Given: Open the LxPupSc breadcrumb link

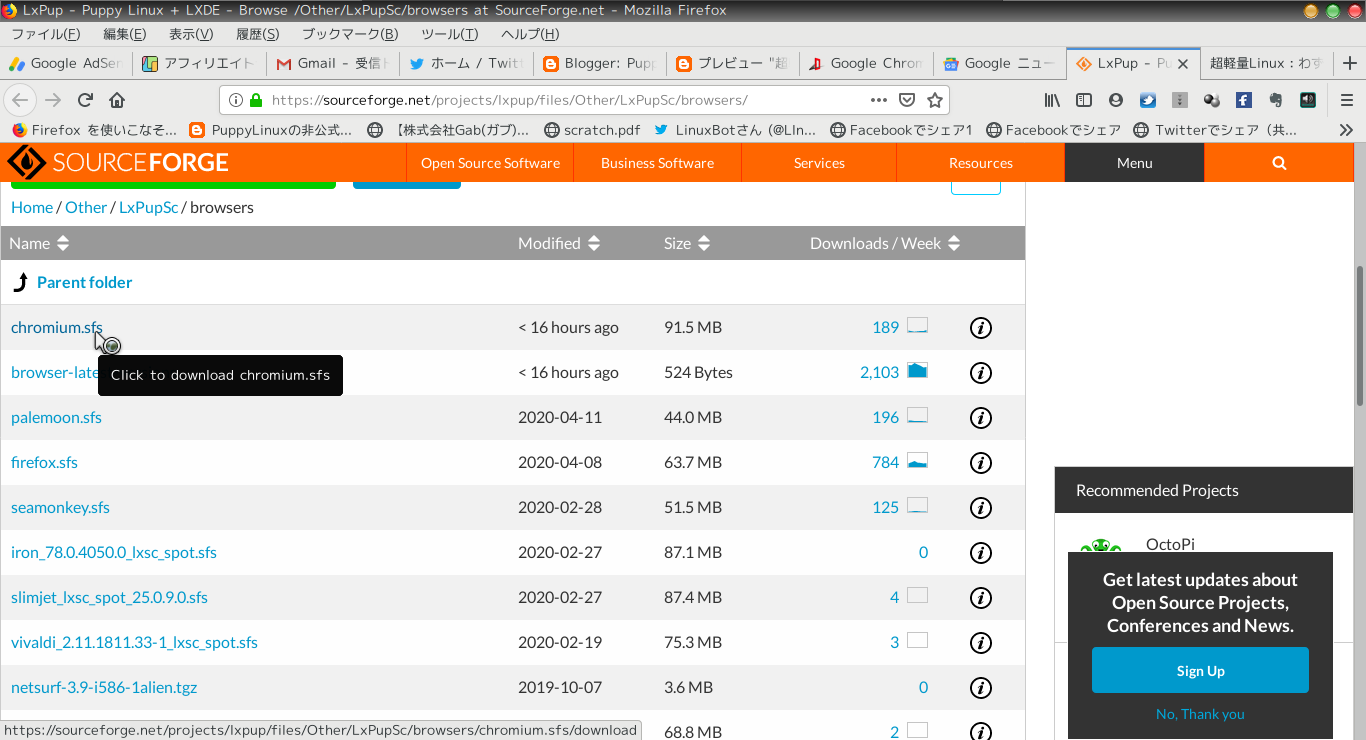Looking at the screenshot, I should tap(148, 207).
